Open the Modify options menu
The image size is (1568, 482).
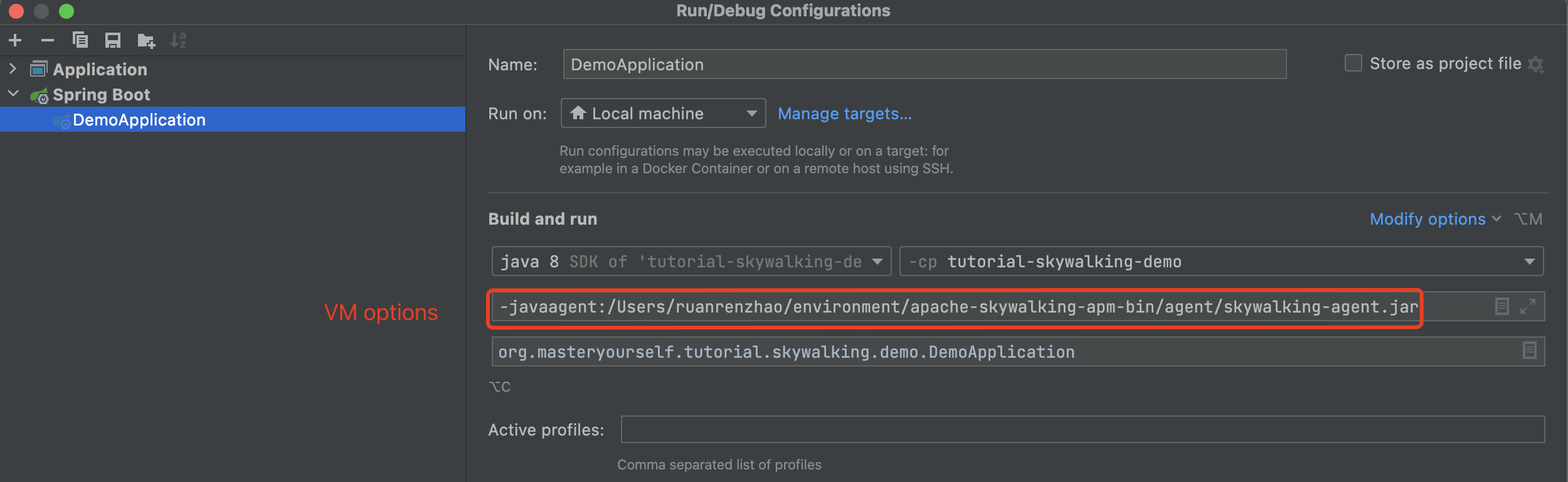[1434, 219]
